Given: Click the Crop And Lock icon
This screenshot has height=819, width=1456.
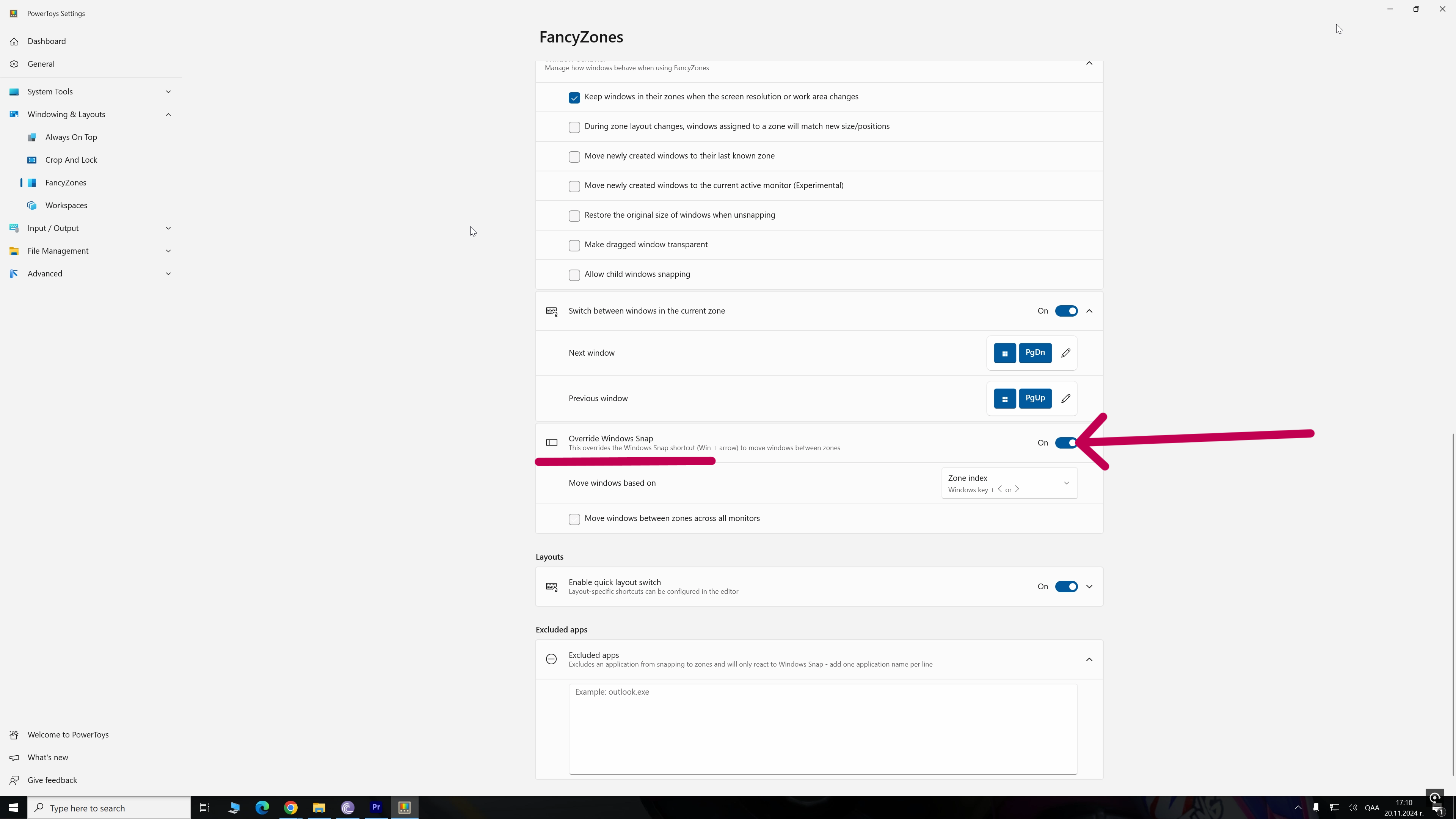Looking at the screenshot, I should click(x=32, y=160).
